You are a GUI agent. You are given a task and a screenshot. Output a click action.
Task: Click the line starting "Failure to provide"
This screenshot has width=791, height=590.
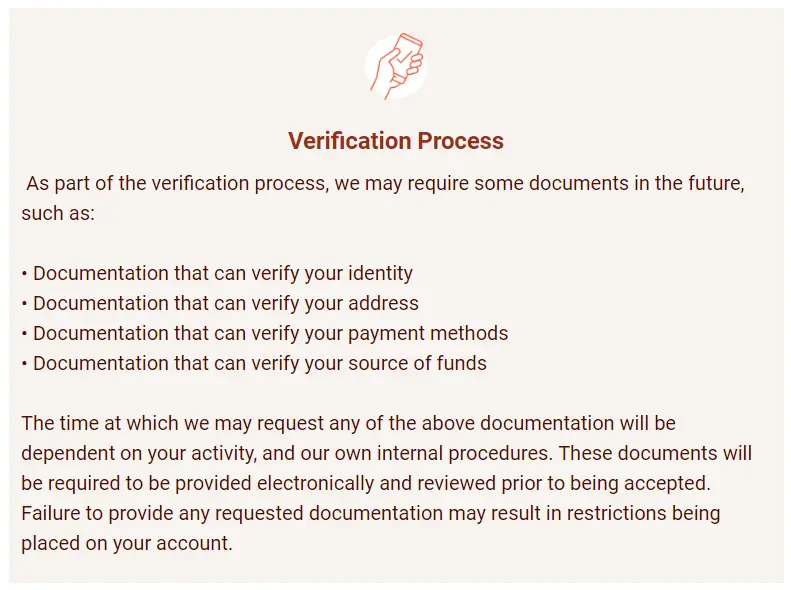371,513
